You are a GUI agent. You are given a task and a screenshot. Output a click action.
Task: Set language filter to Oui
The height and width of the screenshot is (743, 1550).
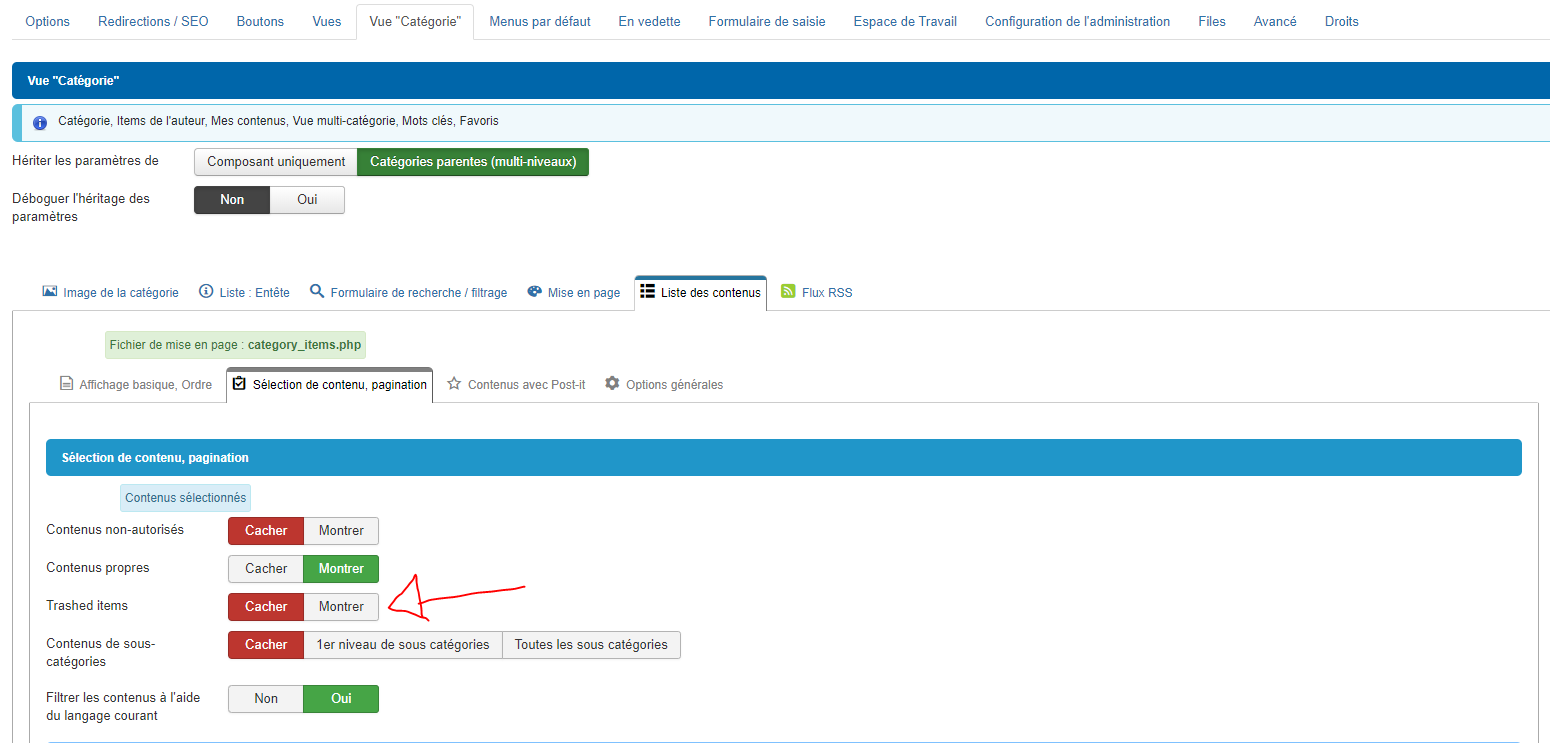coord(341,699)
